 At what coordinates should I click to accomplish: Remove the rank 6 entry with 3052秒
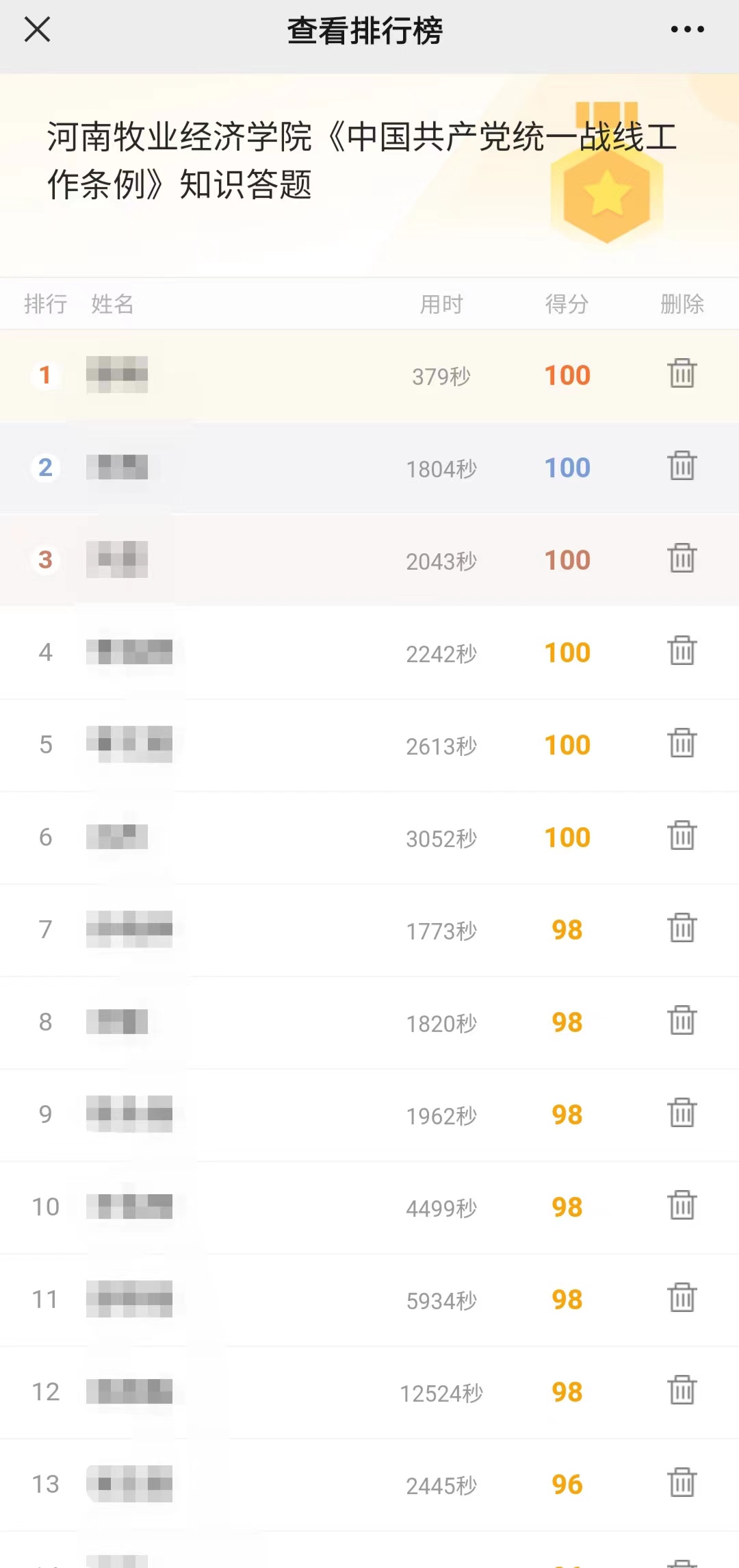click(682, 835)
